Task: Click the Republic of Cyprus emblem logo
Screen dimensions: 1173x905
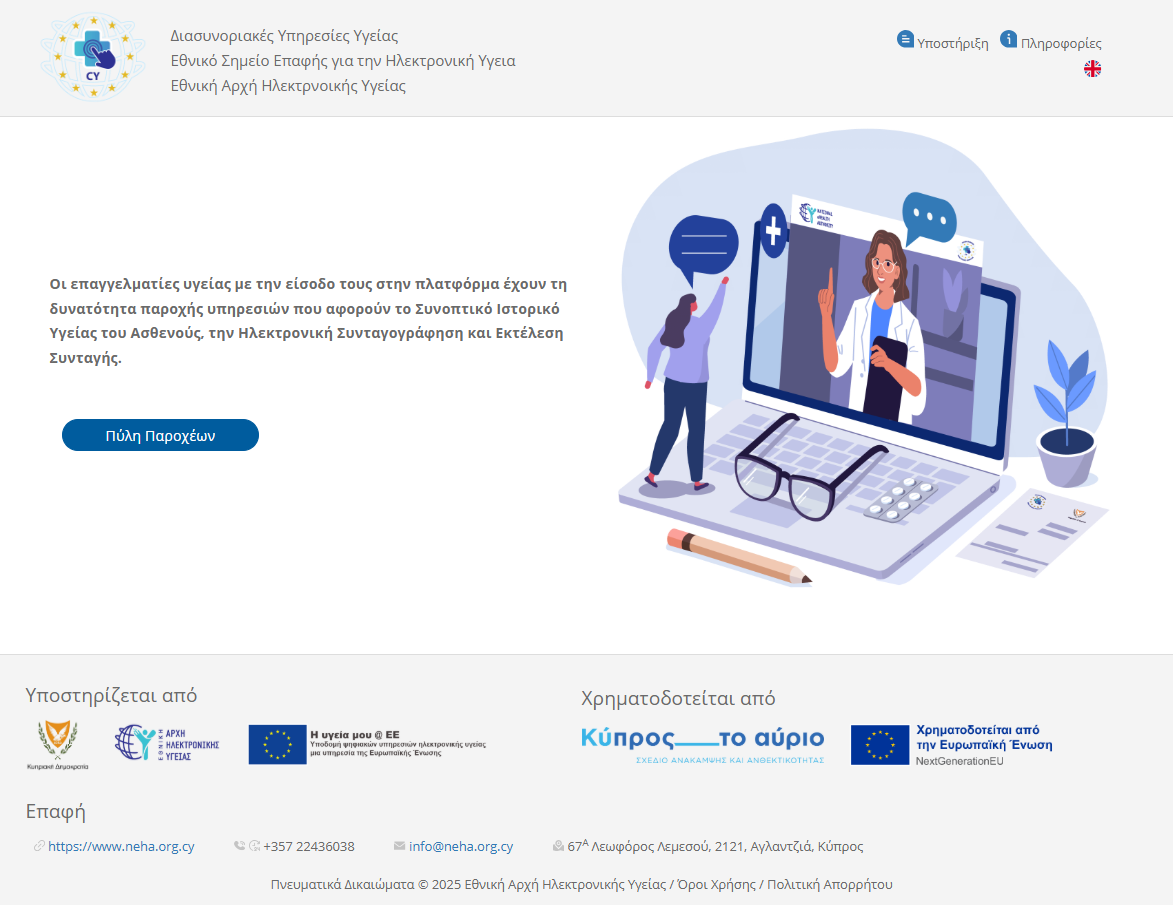Action: pos(57,745)
